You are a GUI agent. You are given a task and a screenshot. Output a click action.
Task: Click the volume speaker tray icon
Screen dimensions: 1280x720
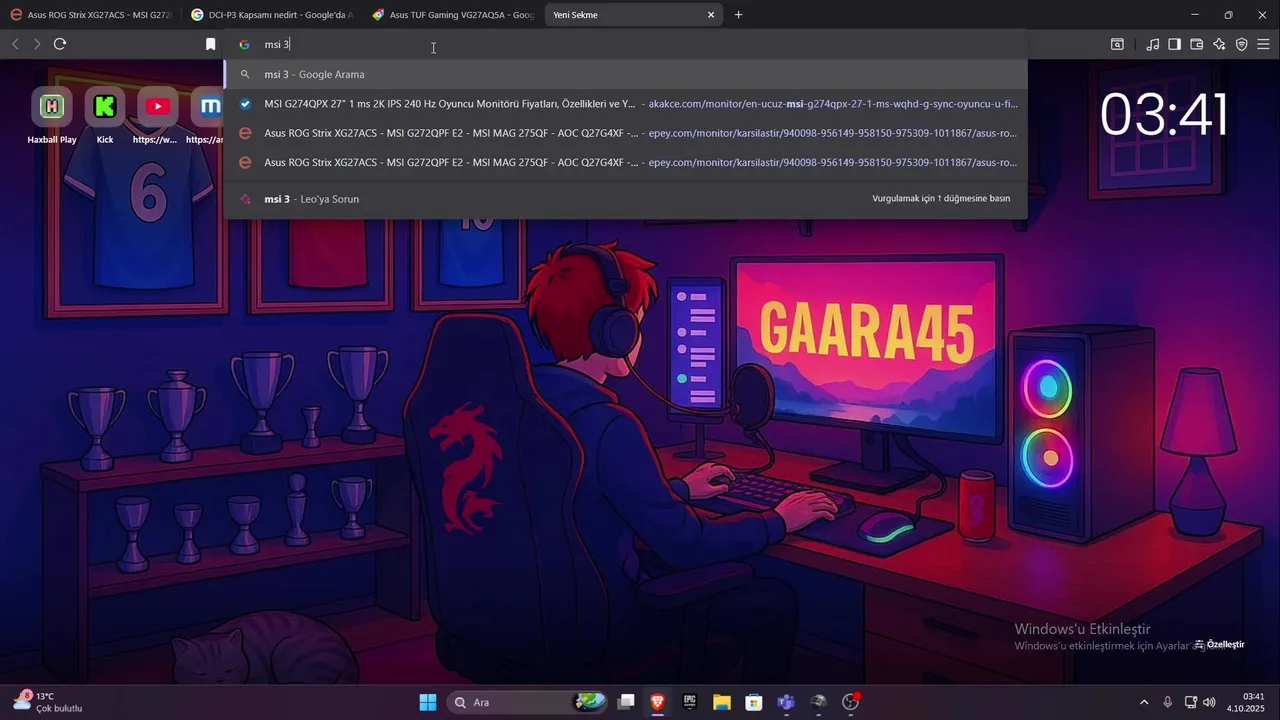pyautogui.click(x=1209, y=702)
